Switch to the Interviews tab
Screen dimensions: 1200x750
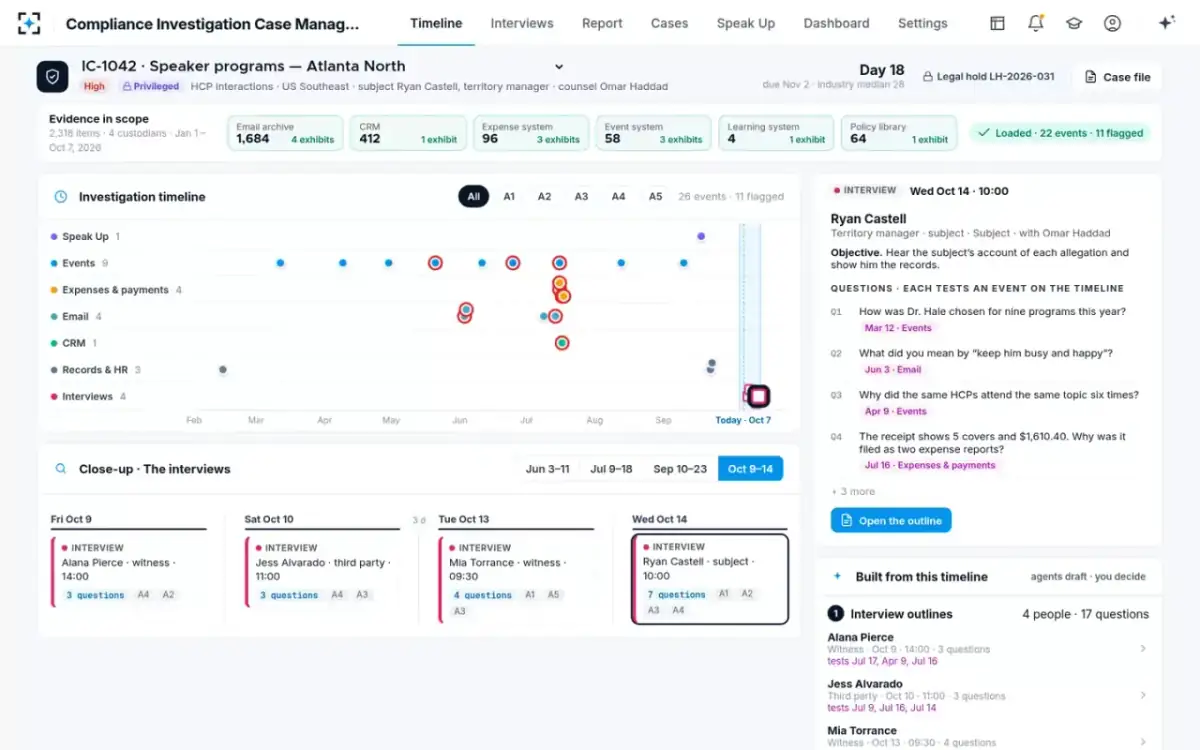(522, 23)
